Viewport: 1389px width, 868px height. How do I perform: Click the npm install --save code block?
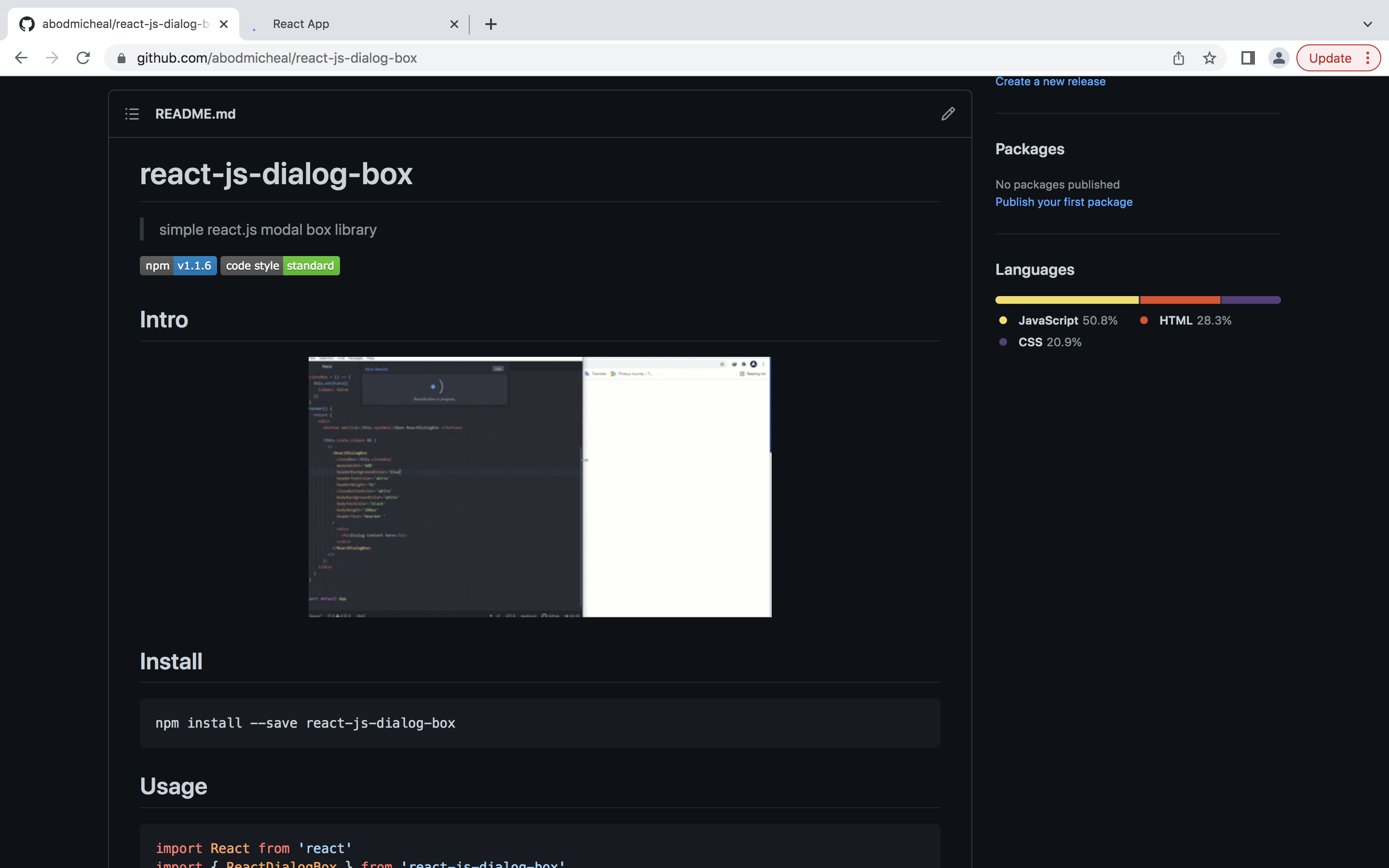click(x=540, y=723)
